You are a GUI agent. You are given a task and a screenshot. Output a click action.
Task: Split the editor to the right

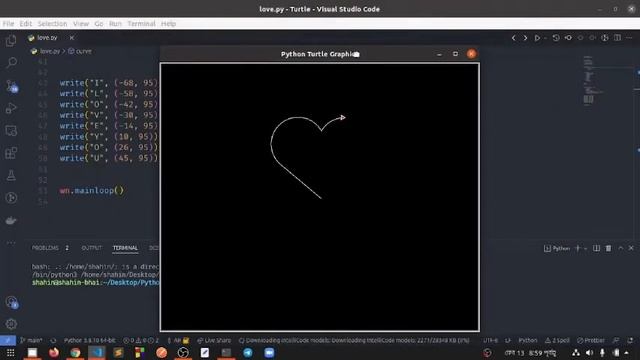617,38
